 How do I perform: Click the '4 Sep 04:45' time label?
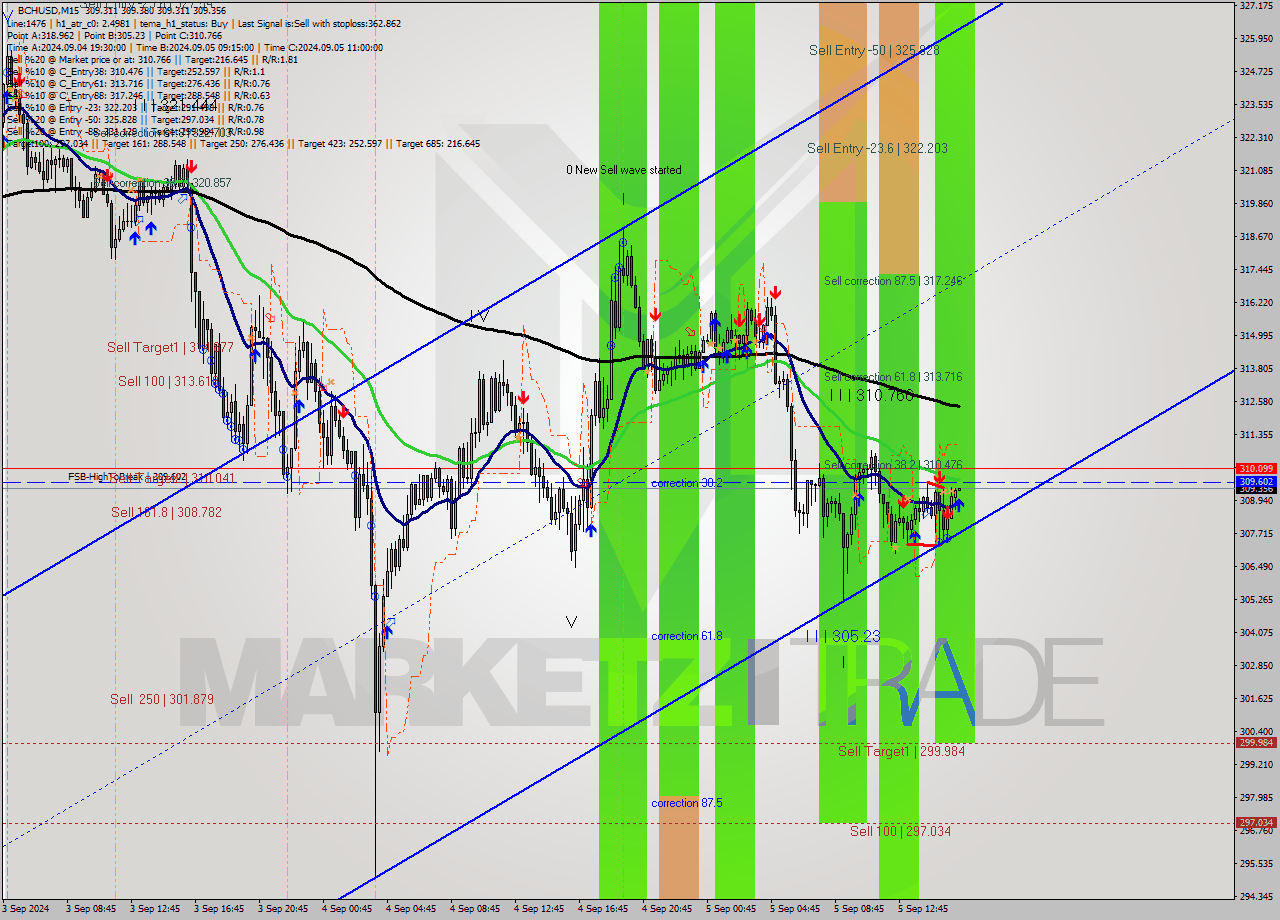coord(412,909)
